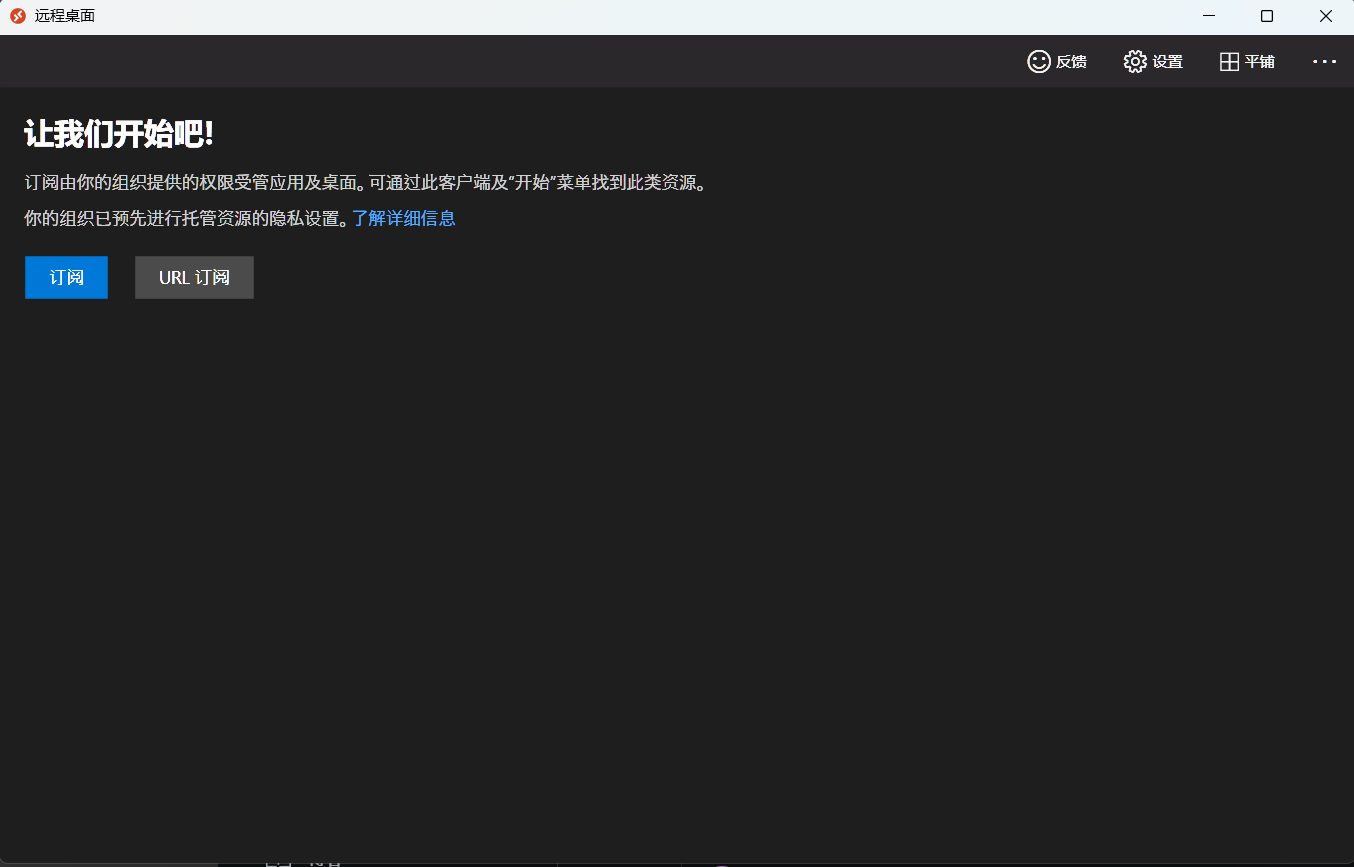Click the 让我们开始吧! heading
This screenshot has height=867, width=1354.
119,134
